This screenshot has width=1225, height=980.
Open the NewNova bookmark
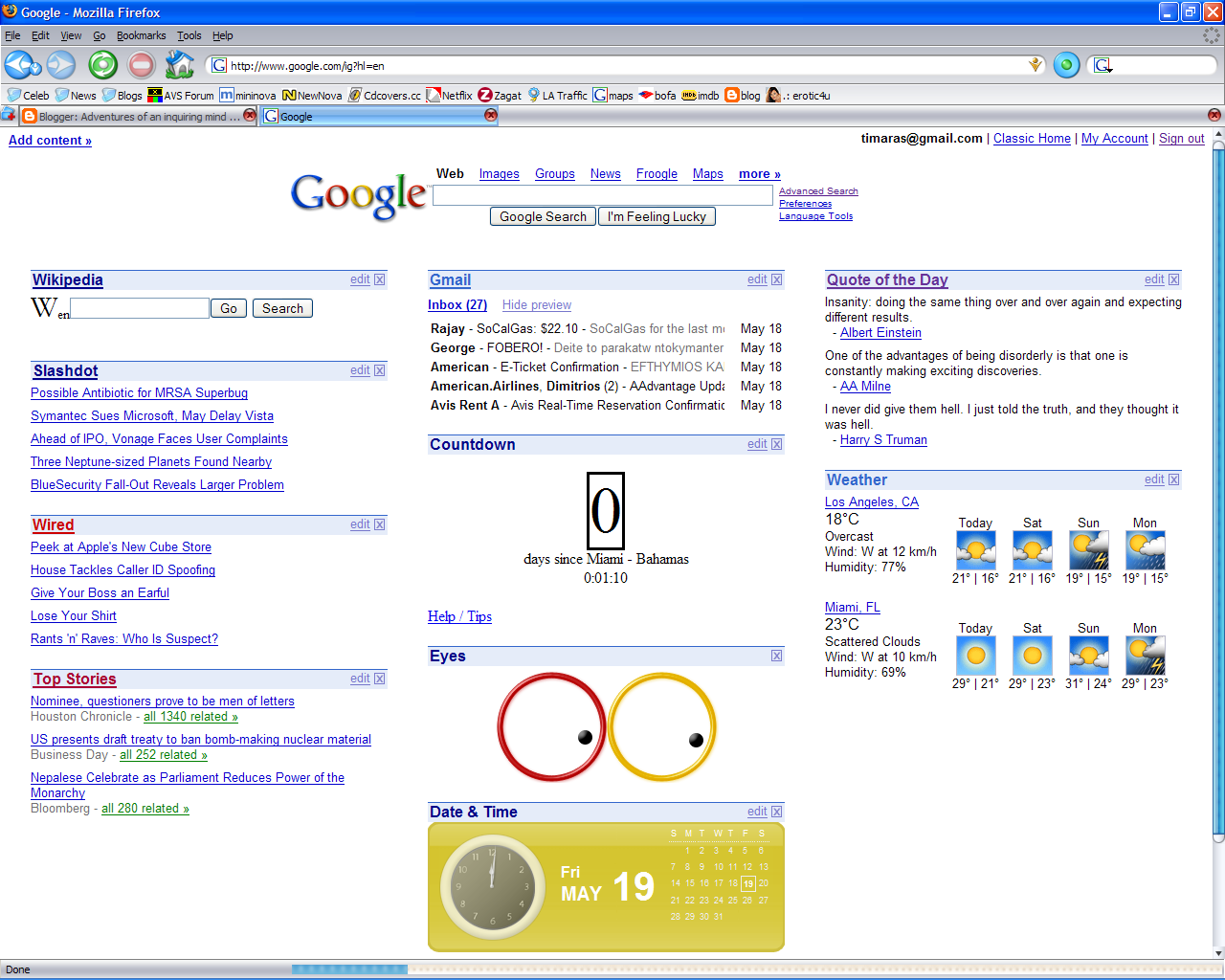(x=312, y=95)
